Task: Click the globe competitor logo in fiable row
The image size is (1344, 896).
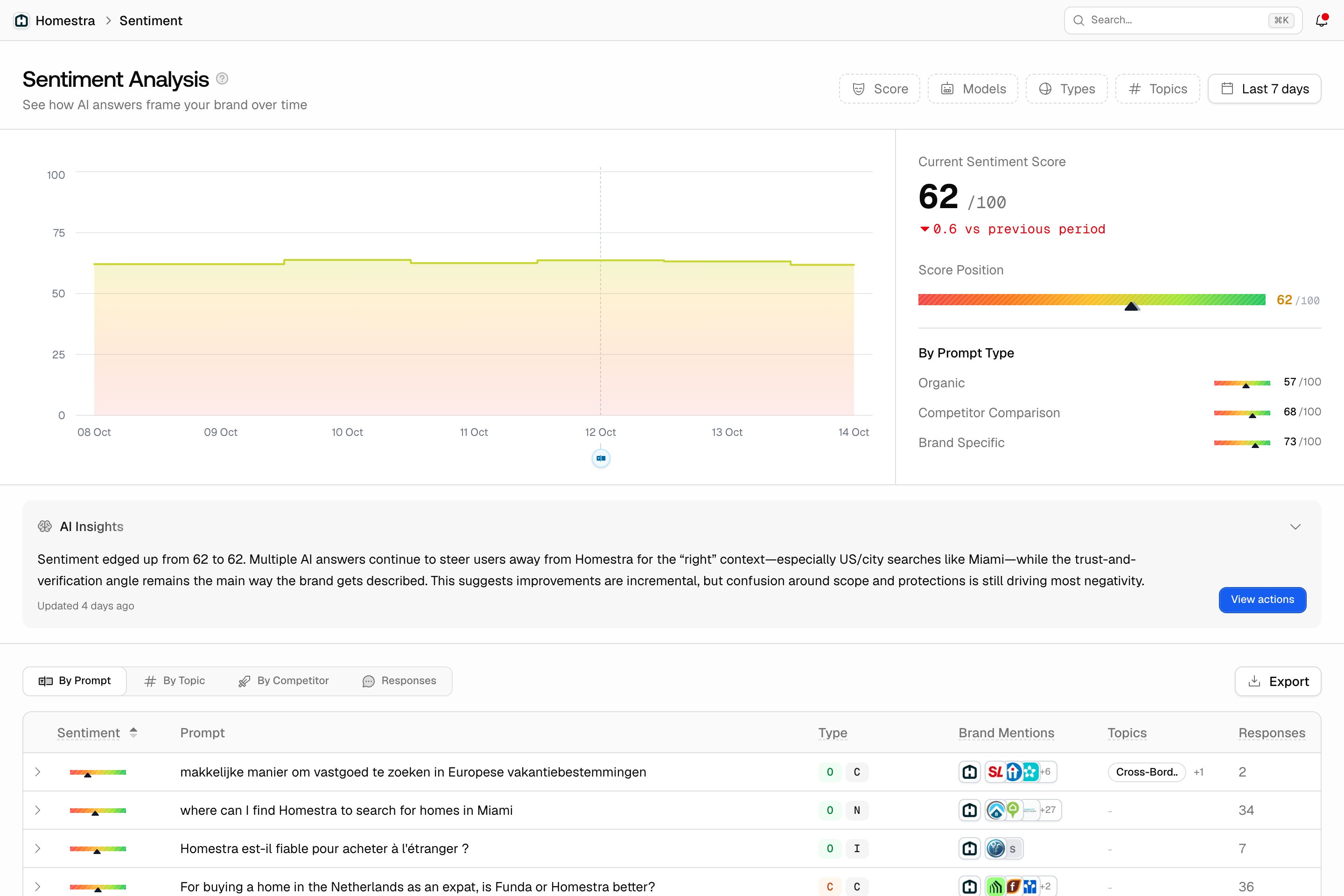Action: pyautogui.click(x=995, y=848)
